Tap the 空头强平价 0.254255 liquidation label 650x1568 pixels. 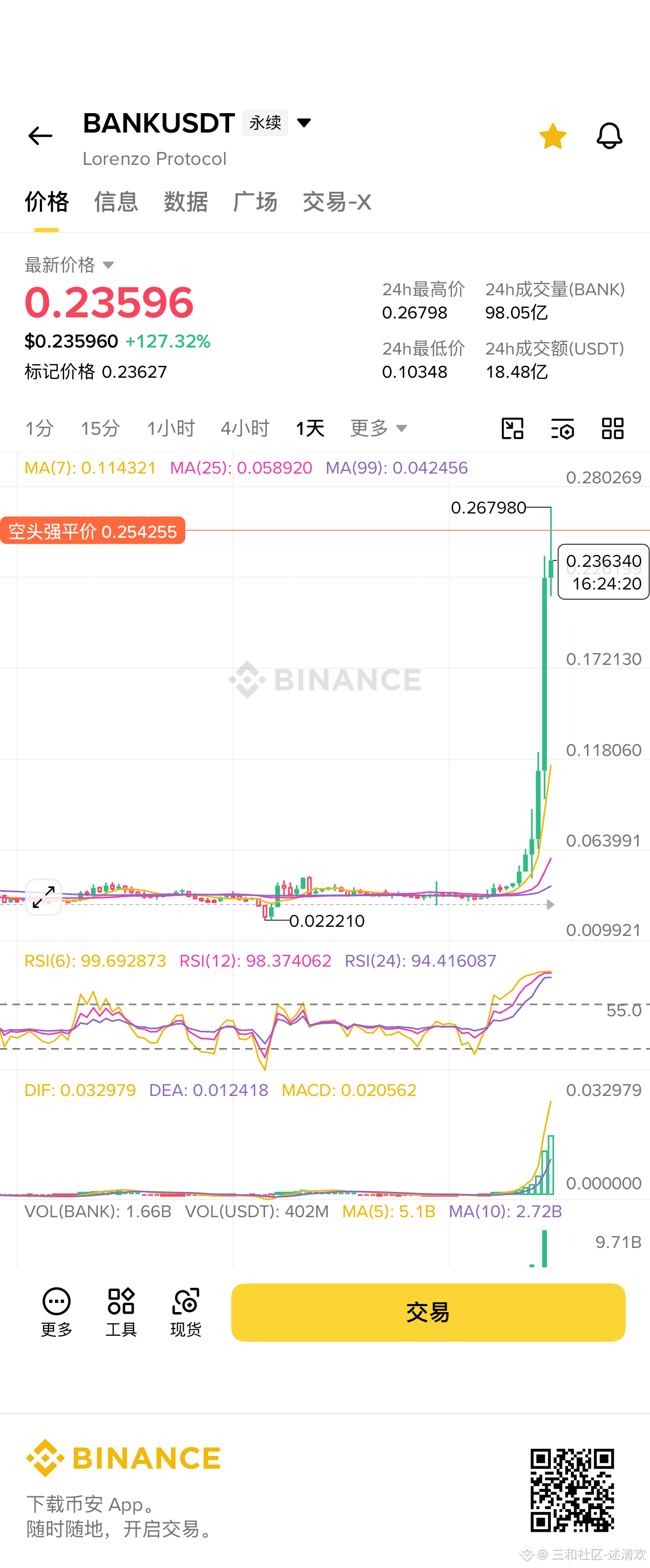pyautogui.click(x=93, y=531)
